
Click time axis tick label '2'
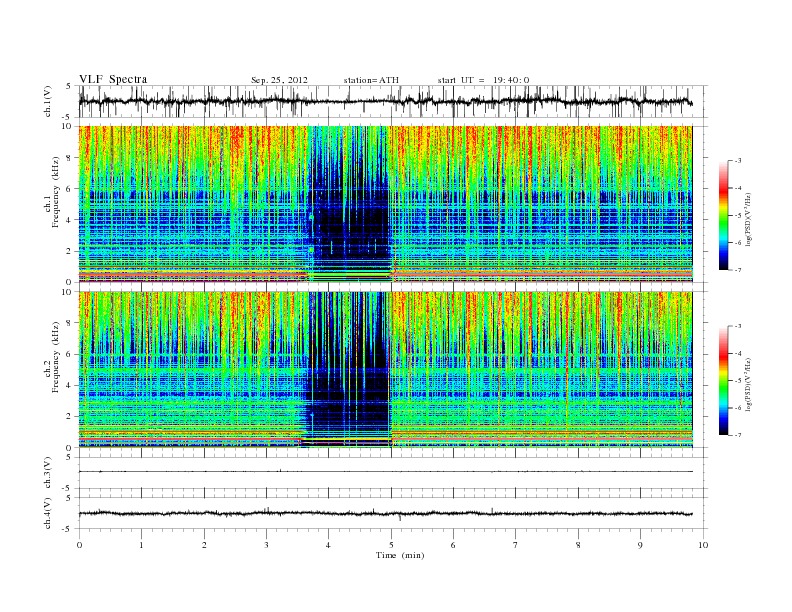pyautogui.click(x=204, y=545)
